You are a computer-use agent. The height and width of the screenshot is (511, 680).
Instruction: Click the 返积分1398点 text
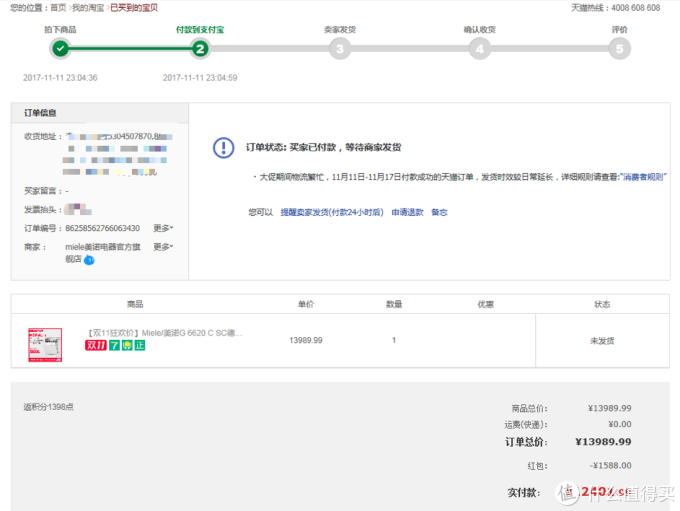click(49, 407)
